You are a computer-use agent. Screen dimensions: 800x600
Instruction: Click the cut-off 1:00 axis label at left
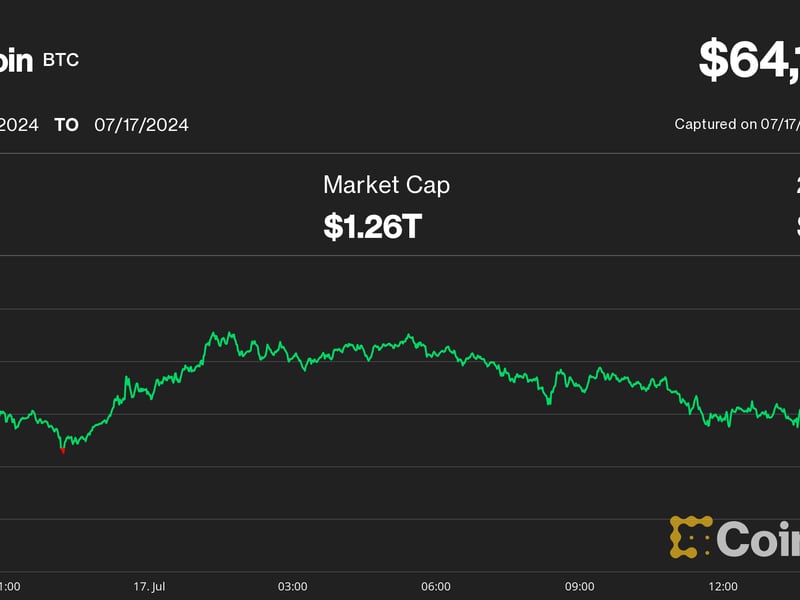12,586
